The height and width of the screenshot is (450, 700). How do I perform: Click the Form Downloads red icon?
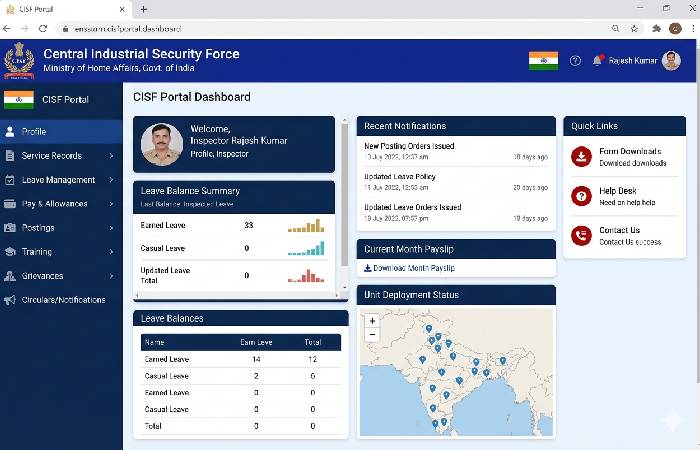pyautogui.click(x=581, y=156)
